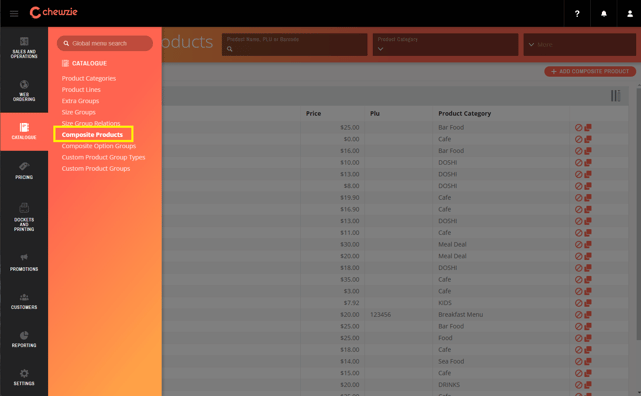Open Sales and Operations in sidebar
The width and height of the screenshot is (641, 396).
[x=24, y=48]
